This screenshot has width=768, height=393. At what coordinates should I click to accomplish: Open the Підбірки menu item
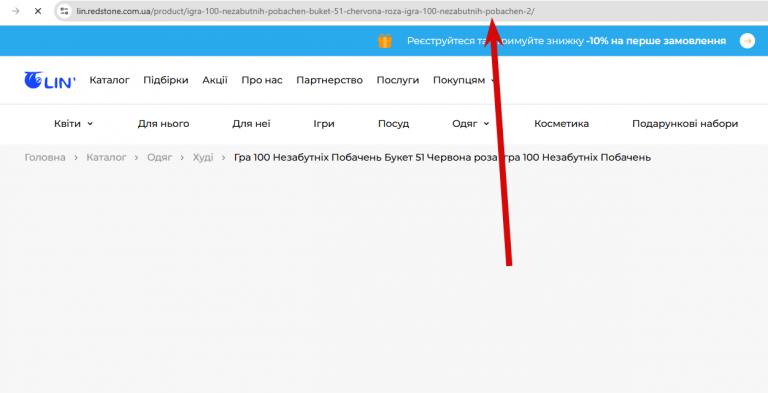click(x=166, y=80)
